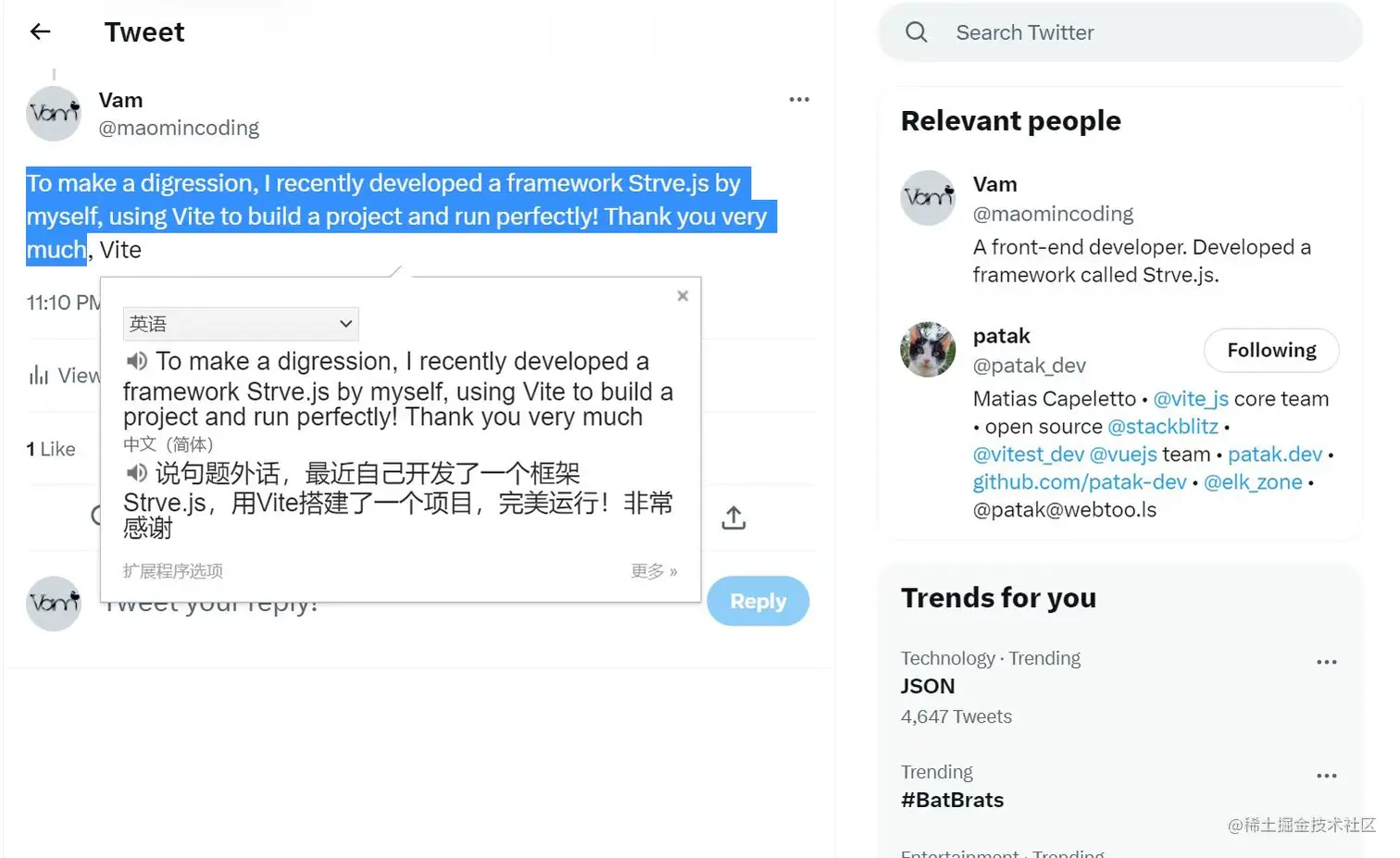Play audio of the Chinese translation
This screenshot has width=1400, height=858.
pyautogui.click(x=137, y=473)
